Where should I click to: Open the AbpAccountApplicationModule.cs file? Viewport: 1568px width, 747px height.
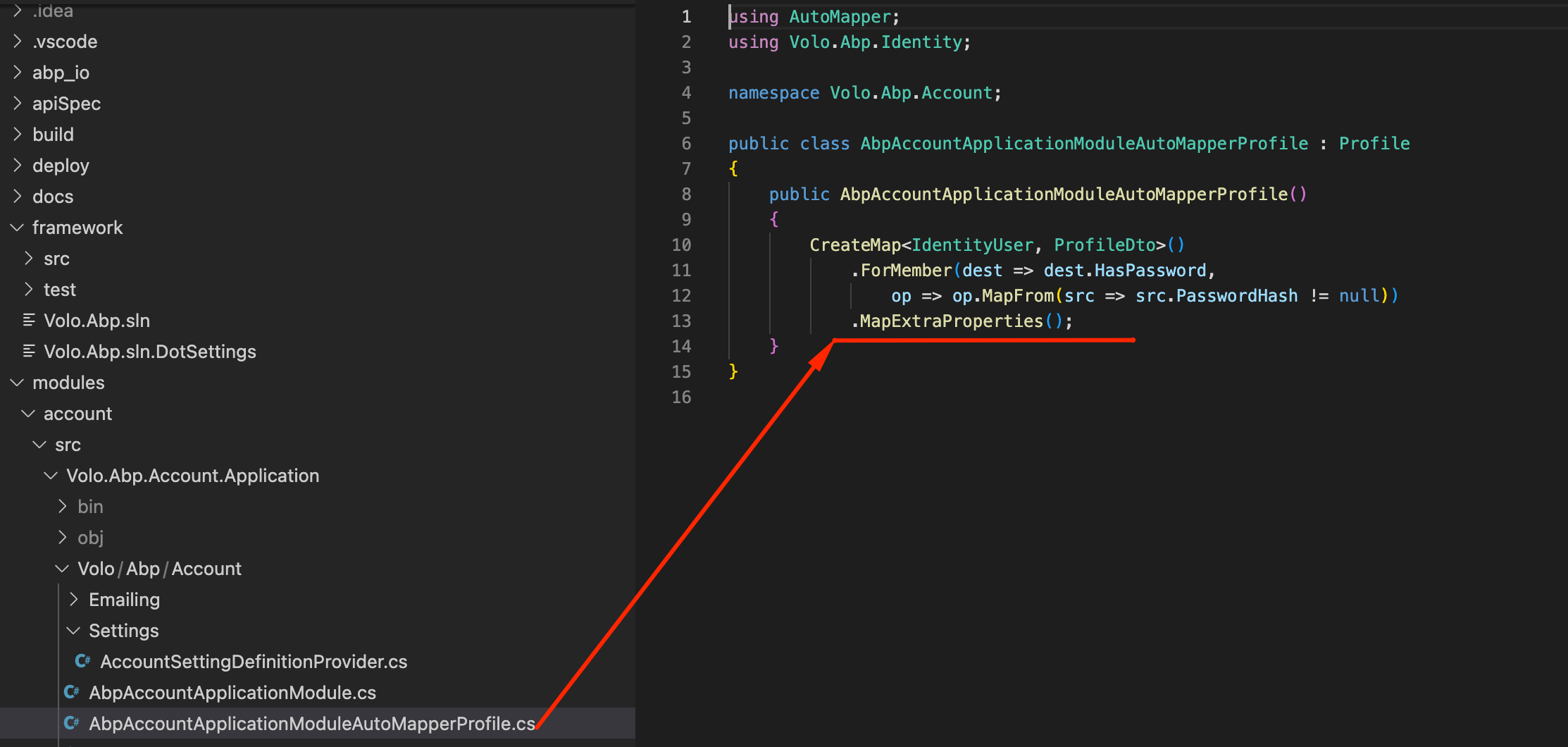coord(232,692)
